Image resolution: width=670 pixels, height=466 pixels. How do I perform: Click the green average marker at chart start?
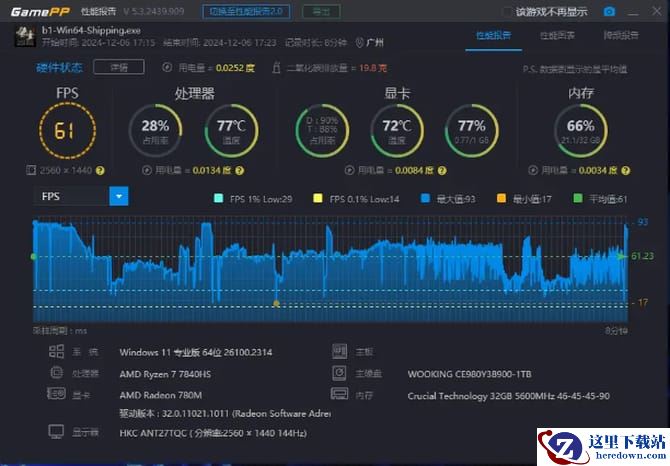(34, 256)
